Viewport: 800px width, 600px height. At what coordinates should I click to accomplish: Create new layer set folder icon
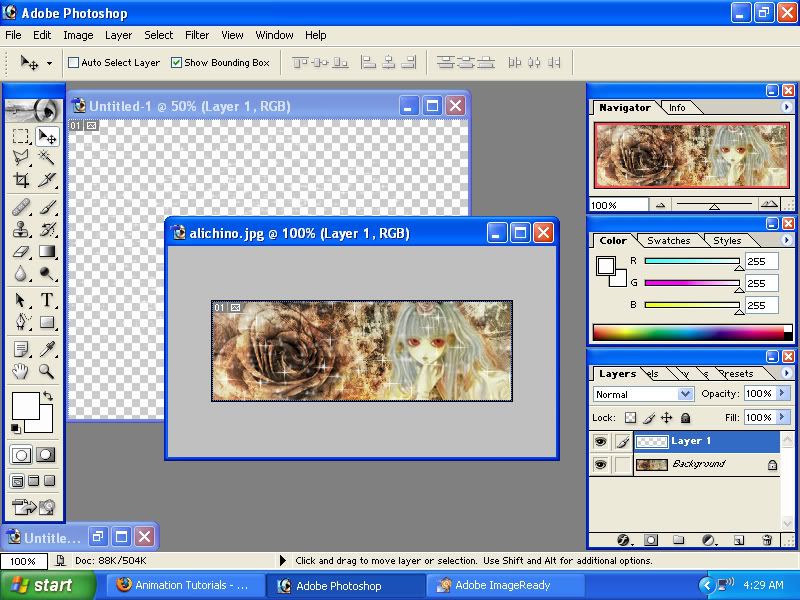(x=678, y=540)
